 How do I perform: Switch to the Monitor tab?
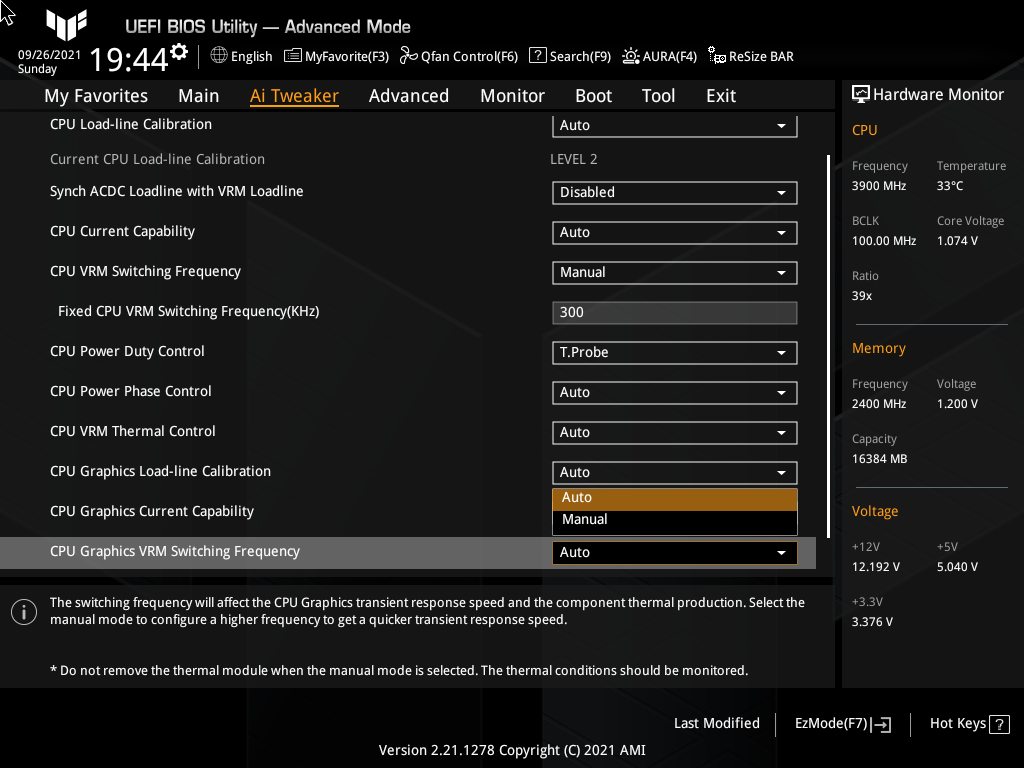pyautogui.click(x=512, y=95)
